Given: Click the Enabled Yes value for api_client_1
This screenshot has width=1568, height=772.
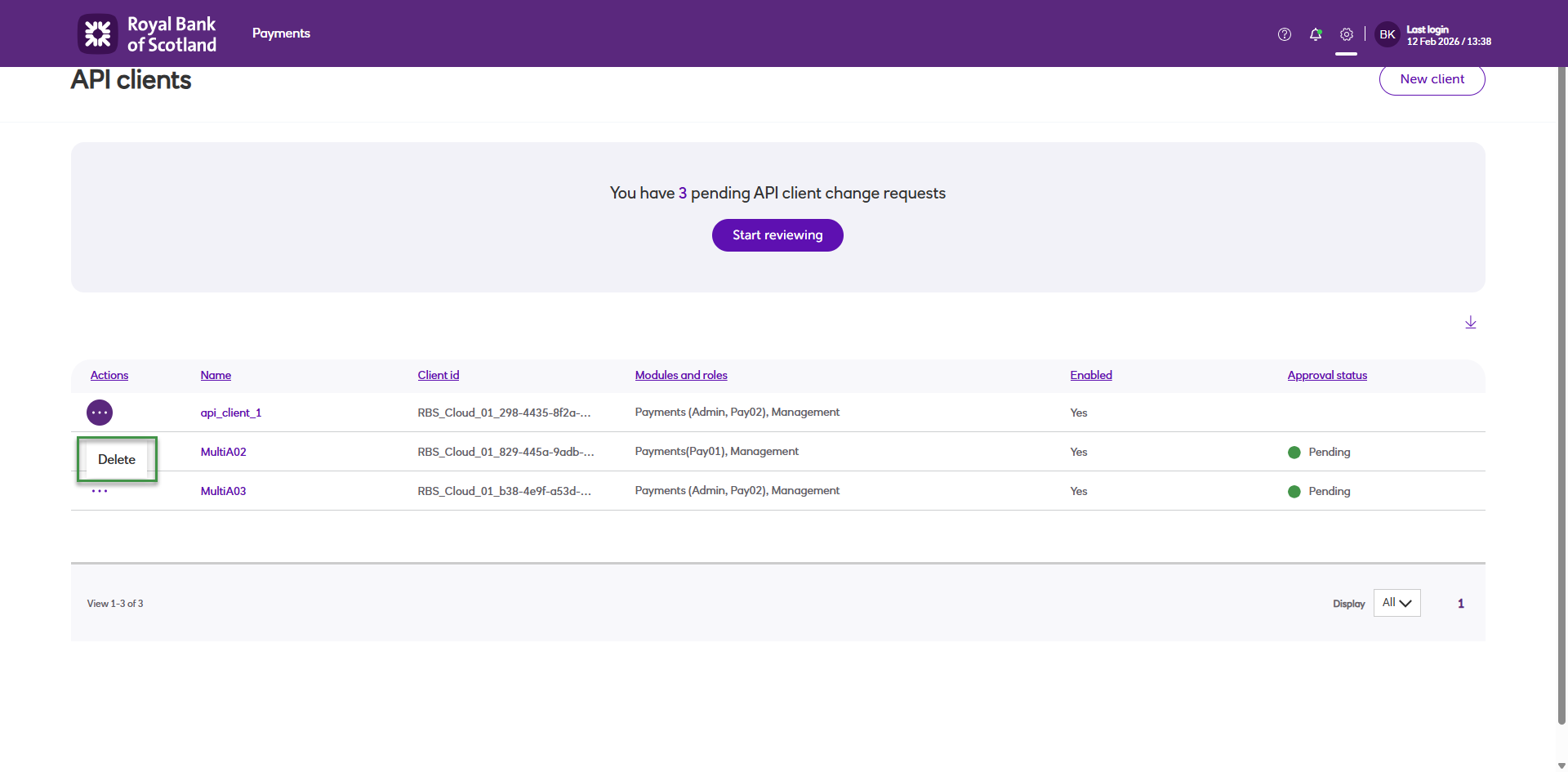Looking at the screenshot, I should [1079, 413].
